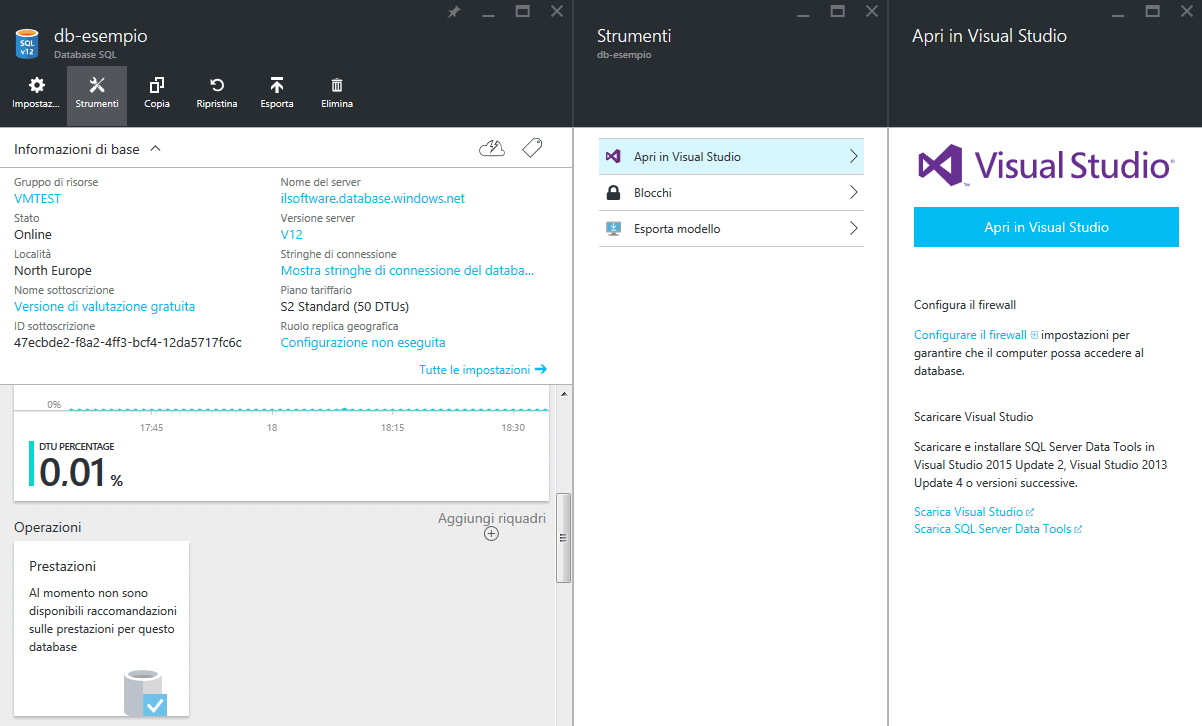Image resolution: width=1202 pixels, height=726 pixels.
Task: Click arrow icon next to Tutte le impostazioni
Action: [541, 369]
